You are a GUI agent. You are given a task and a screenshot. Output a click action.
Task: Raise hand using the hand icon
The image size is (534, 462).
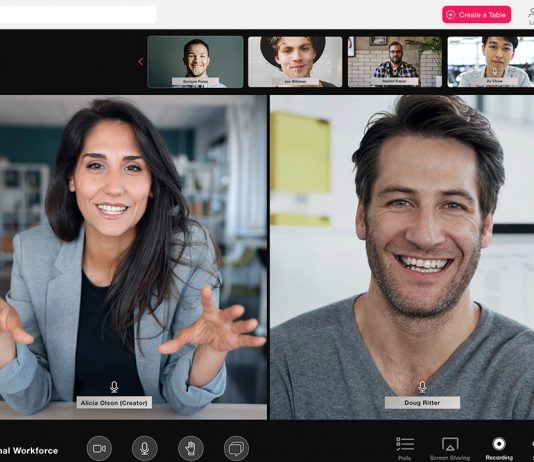tap(191, 448)
